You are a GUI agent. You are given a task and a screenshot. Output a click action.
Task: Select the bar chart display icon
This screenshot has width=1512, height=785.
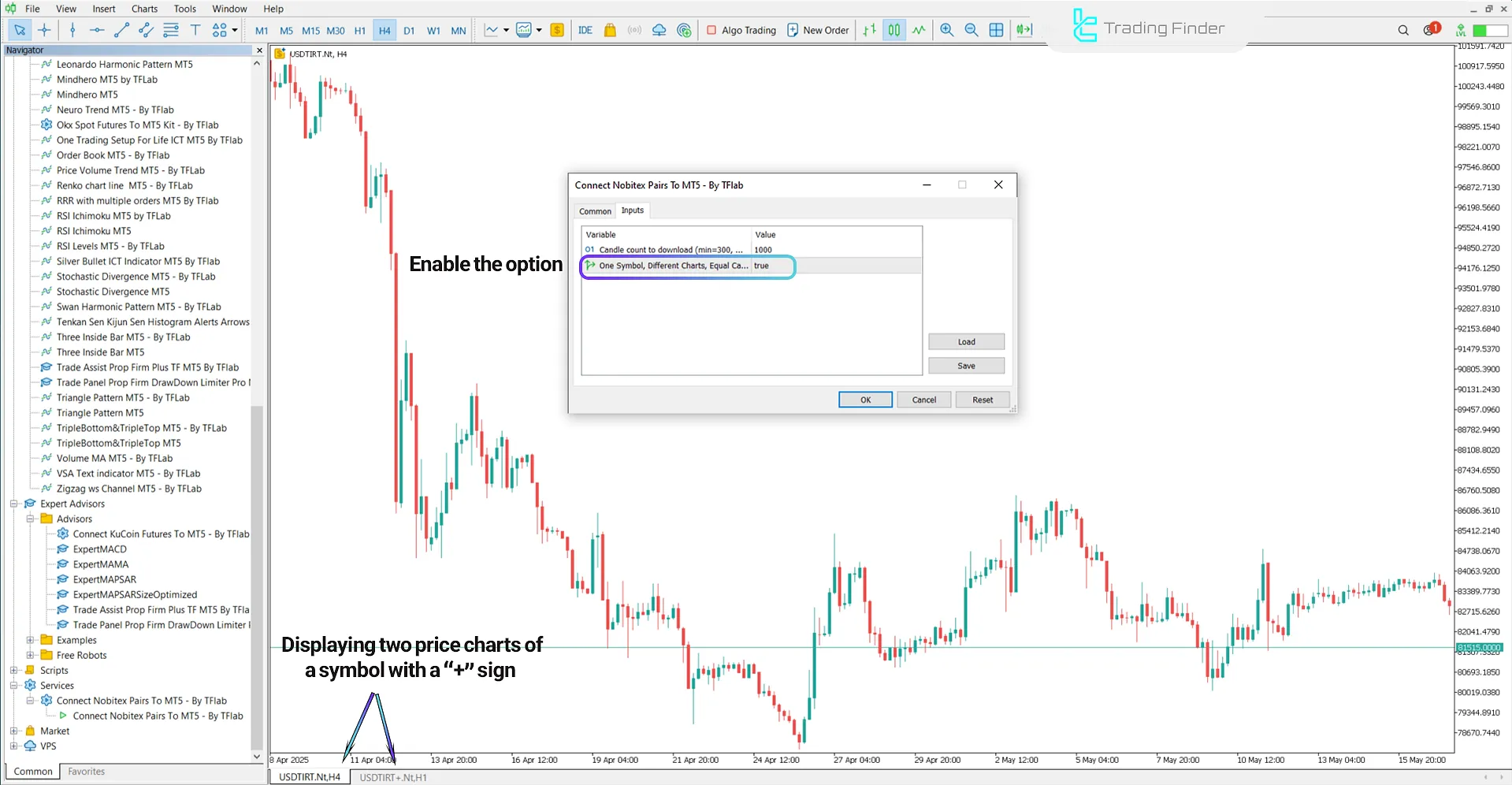tap(869, 30)
